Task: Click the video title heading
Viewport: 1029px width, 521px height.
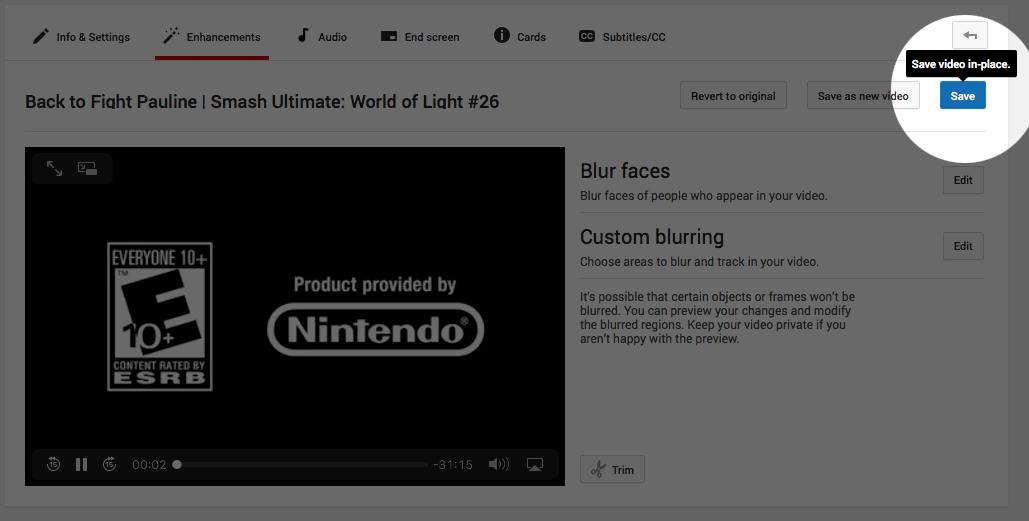Action: click(262, 102)
